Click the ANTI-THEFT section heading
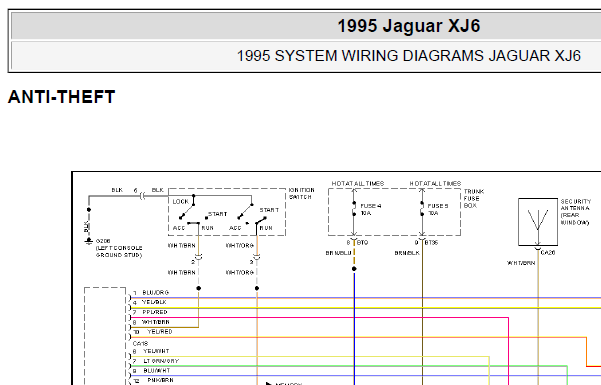The image size is (601, 385). 62,97
